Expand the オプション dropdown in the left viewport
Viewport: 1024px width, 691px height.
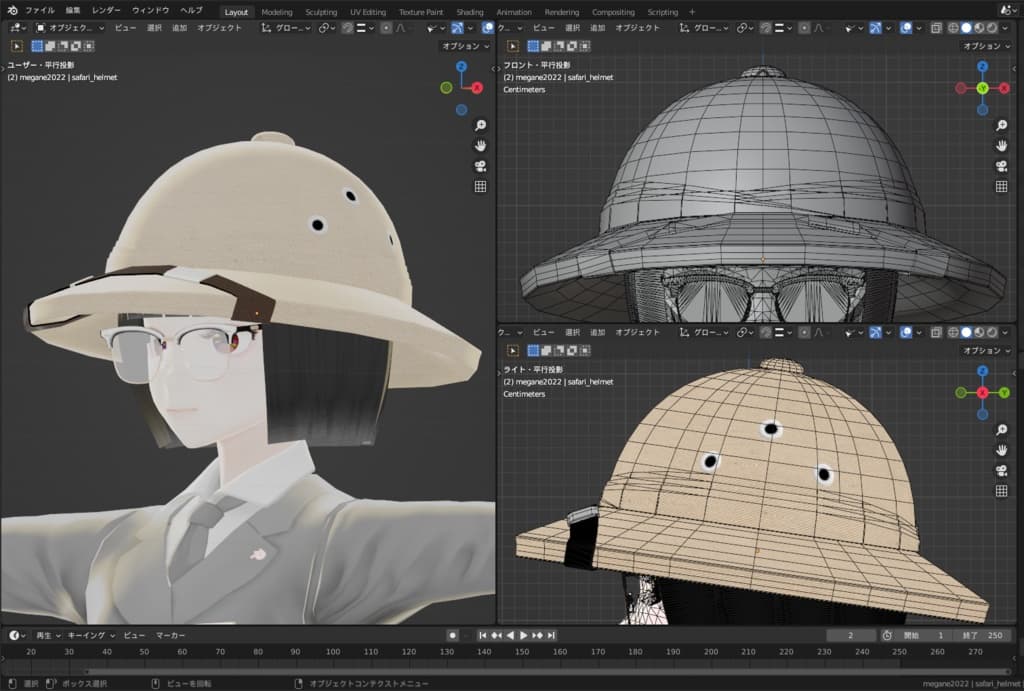pos(465,46)
